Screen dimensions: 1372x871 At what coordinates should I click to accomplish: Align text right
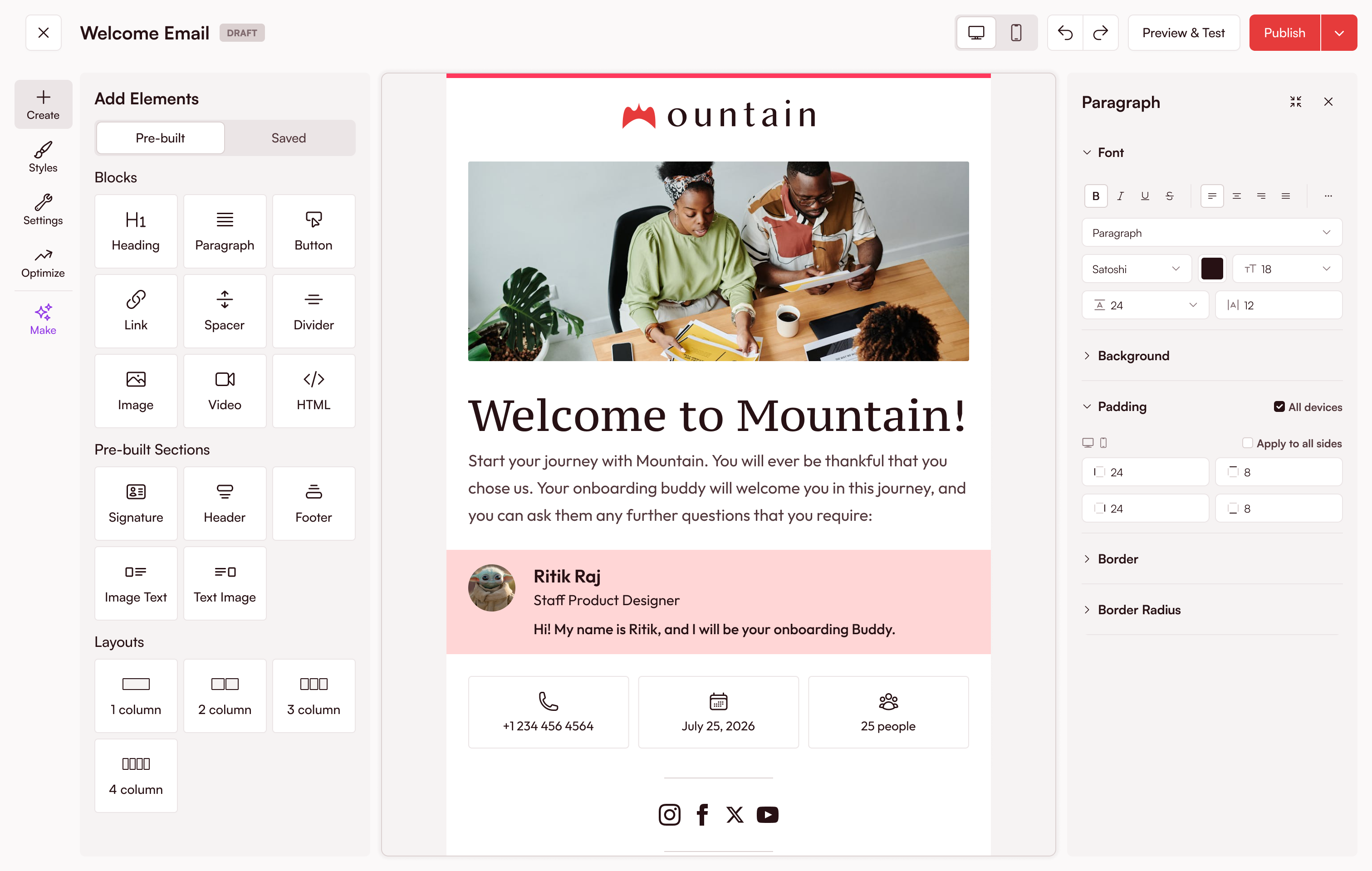pyautogui.click(x=1261, y=196)
